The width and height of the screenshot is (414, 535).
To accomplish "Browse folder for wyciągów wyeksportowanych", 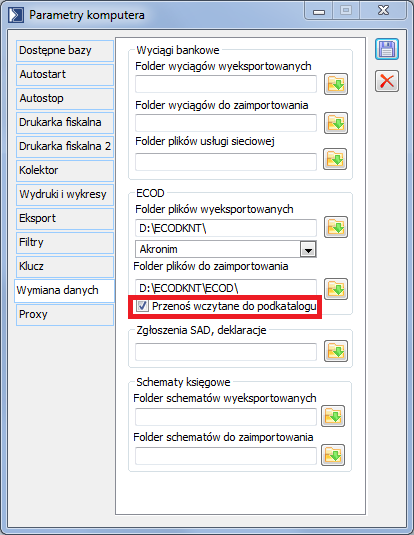I will 336,84.
